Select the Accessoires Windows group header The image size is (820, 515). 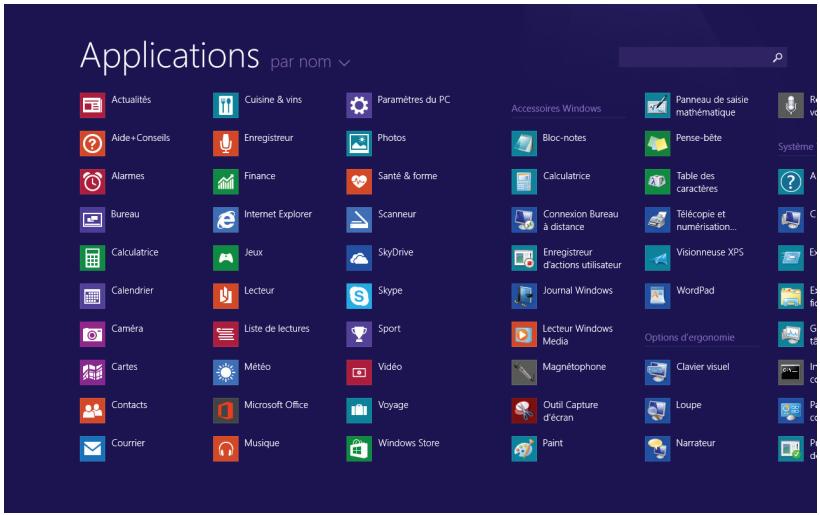click(556, 108)
